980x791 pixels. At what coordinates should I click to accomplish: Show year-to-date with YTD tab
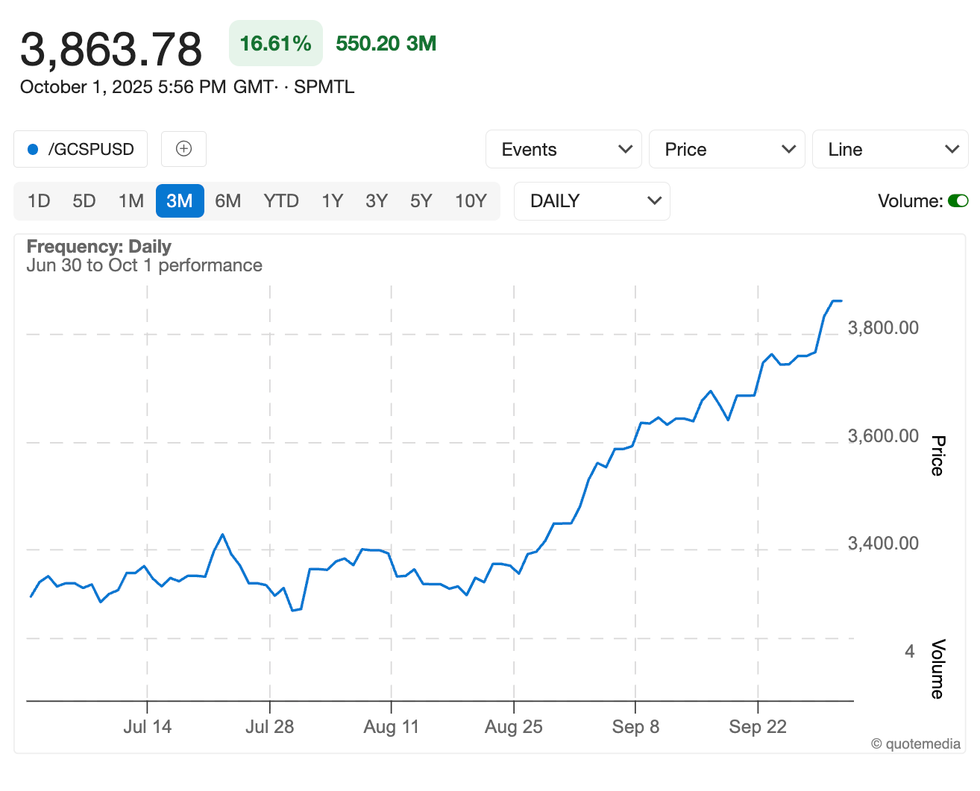281,201
